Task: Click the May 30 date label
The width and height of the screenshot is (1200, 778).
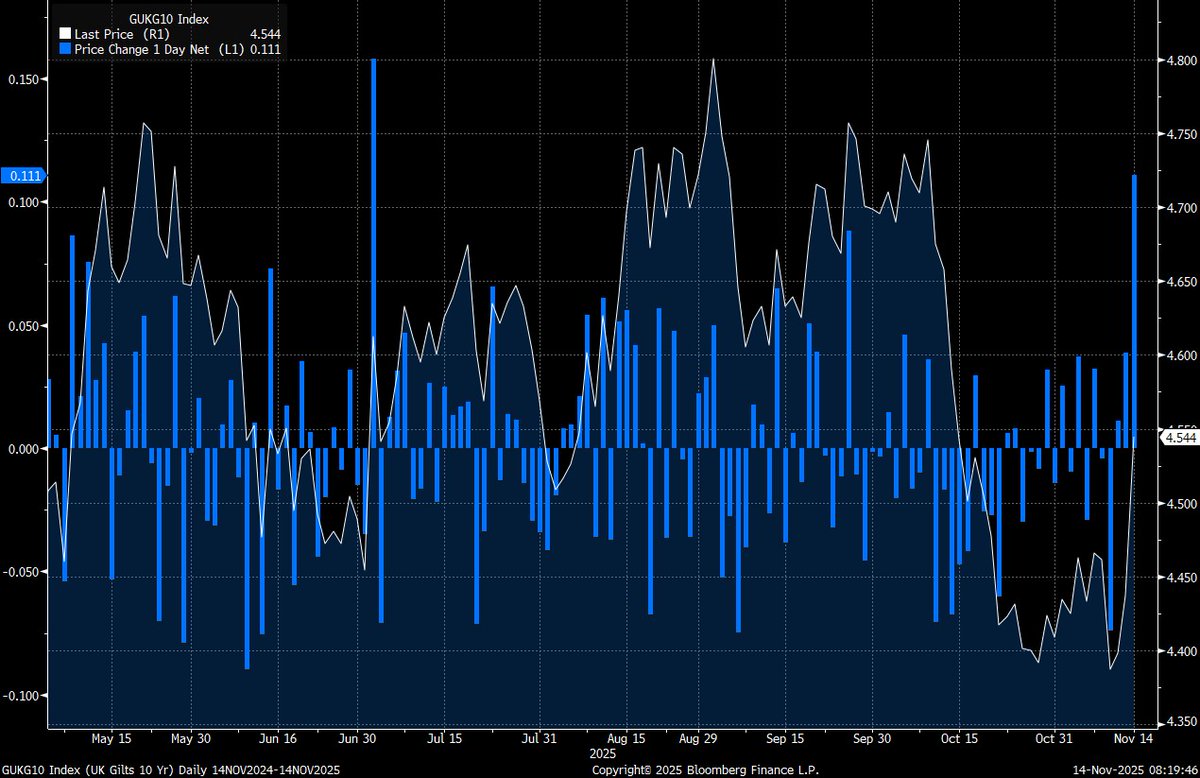Action: click(x=189, y=739)
